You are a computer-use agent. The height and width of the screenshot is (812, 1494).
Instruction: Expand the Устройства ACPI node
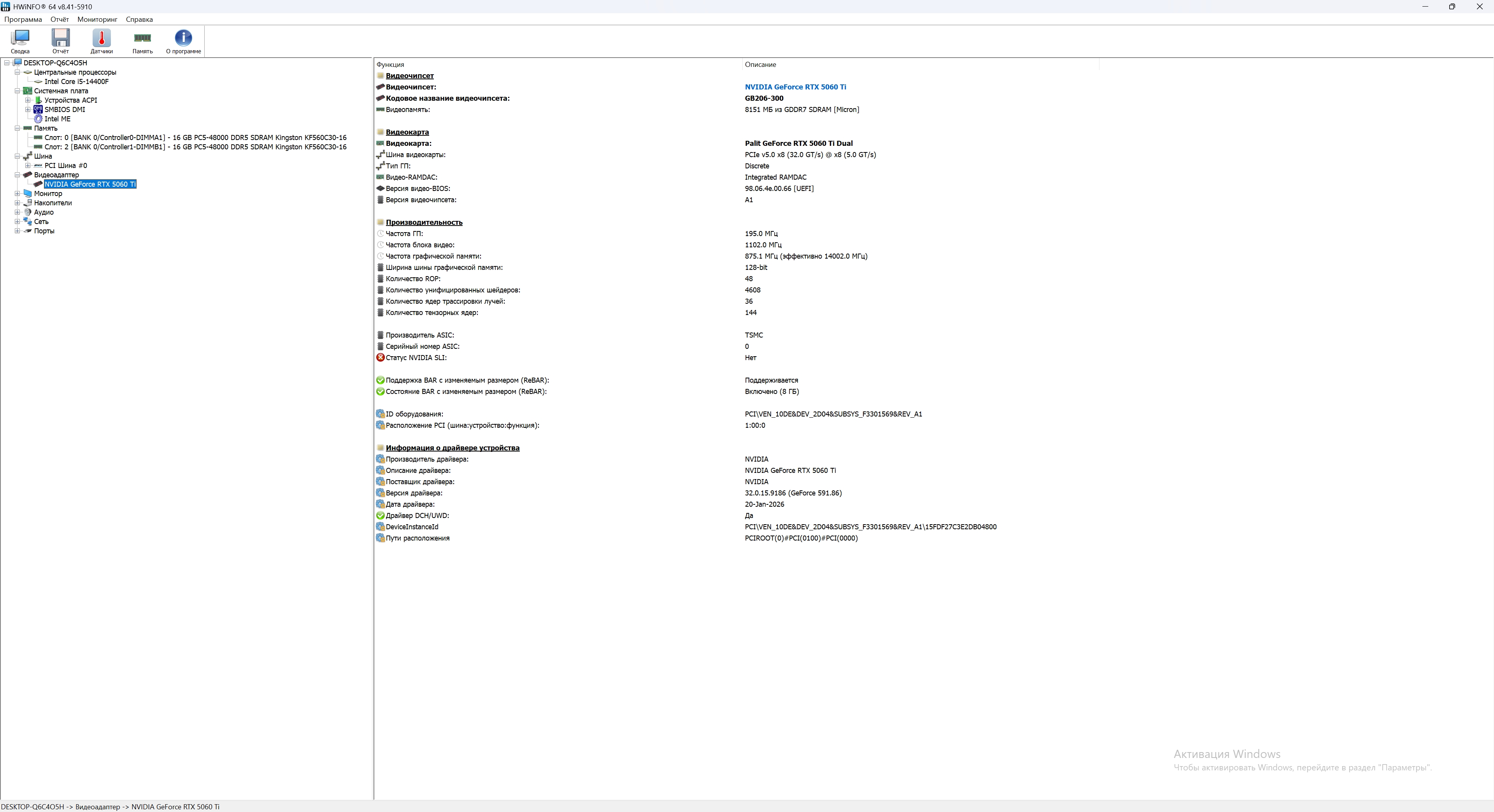pos(28,100)
